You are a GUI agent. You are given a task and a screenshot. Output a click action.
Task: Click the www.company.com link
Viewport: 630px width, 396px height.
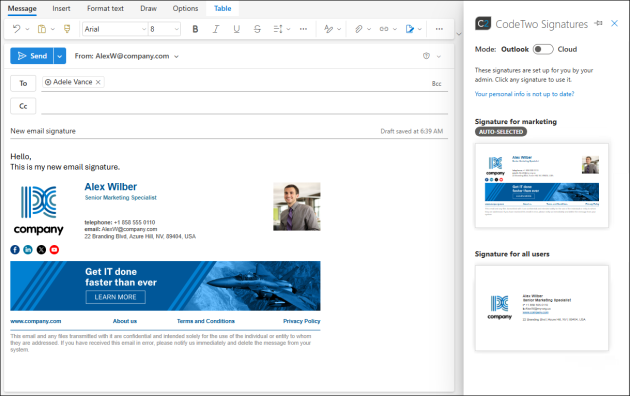[x=36, y=321]
